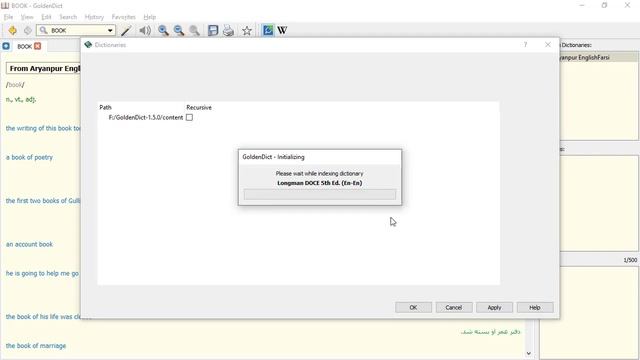Click the 'n., vt., adj.' part of speech text

point(21,99)
